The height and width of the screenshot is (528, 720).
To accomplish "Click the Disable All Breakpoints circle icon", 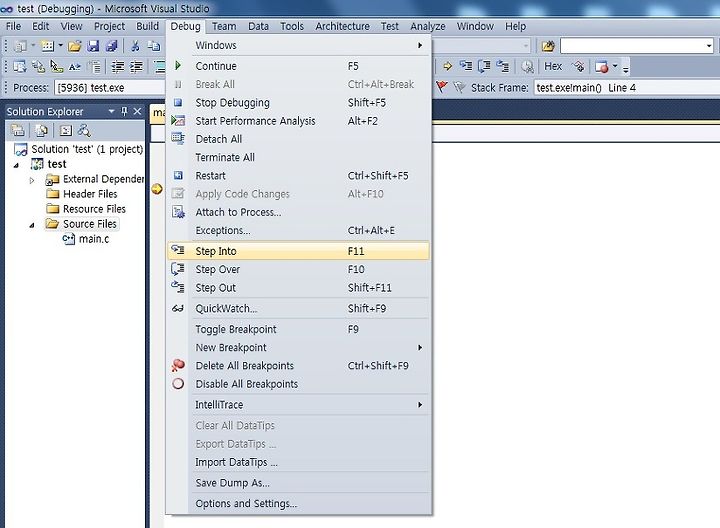I will coord(178,384).
